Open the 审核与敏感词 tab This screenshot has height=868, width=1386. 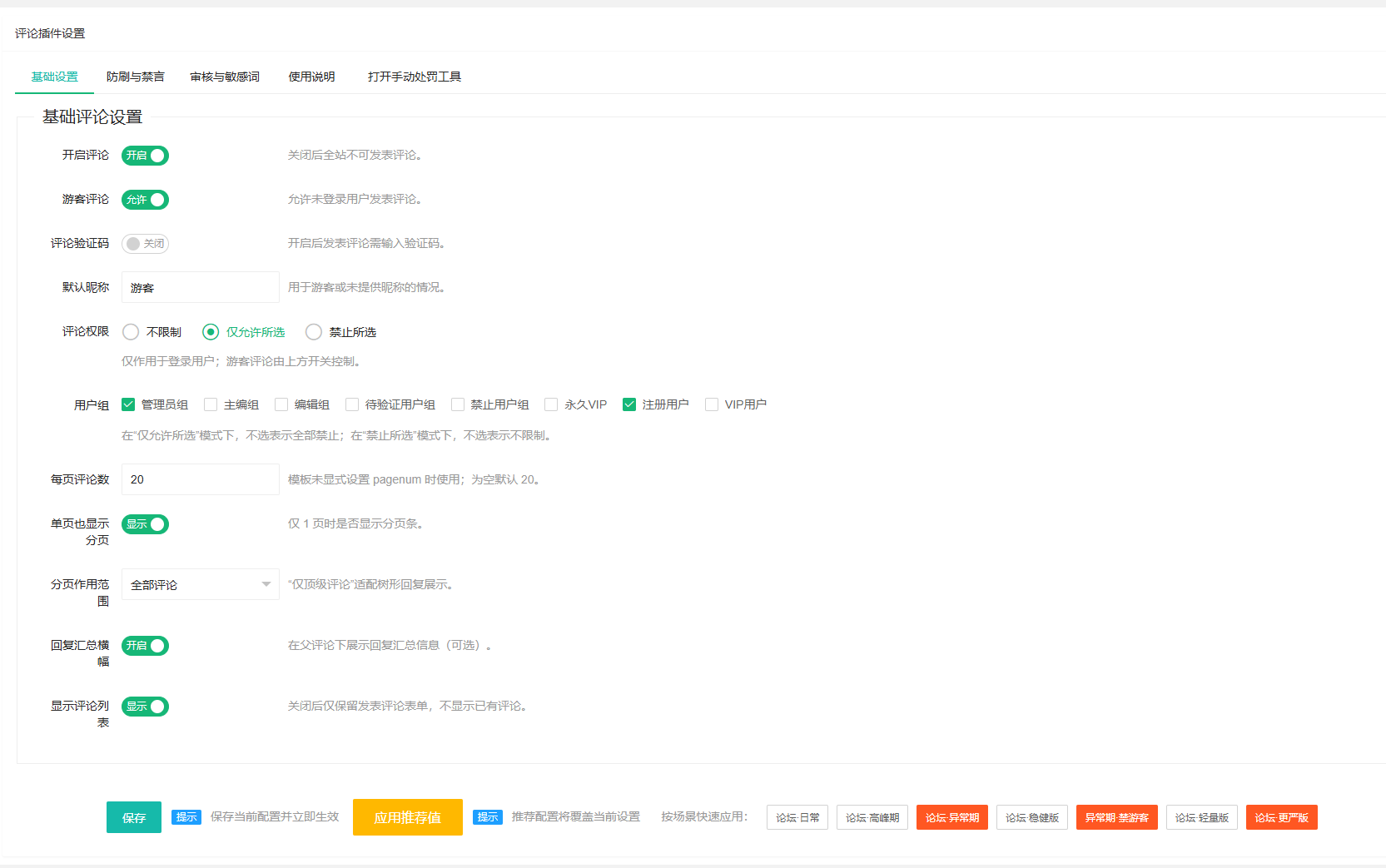coord(225,77)
